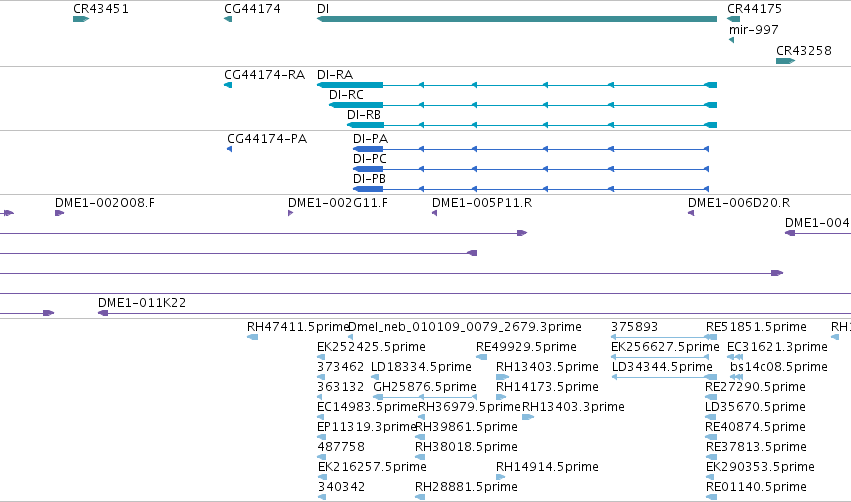Click the EK216257.5prime EST glyph
This screenshot has width=851, height=502.
pos(321,476)
